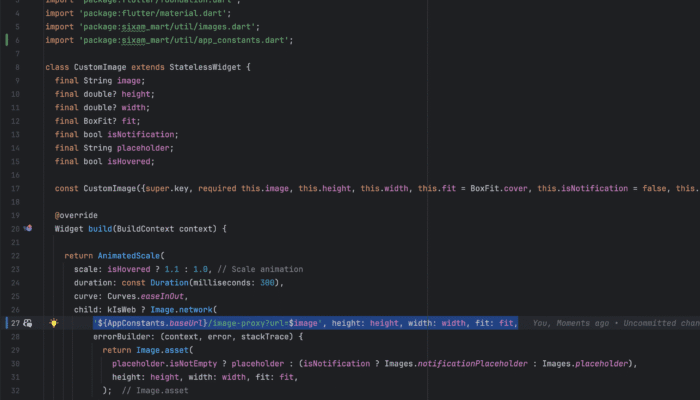Click the green change marker at line 6
Image resolution: width=700 pixels, height=400 pixels.
tap(7, 40)
